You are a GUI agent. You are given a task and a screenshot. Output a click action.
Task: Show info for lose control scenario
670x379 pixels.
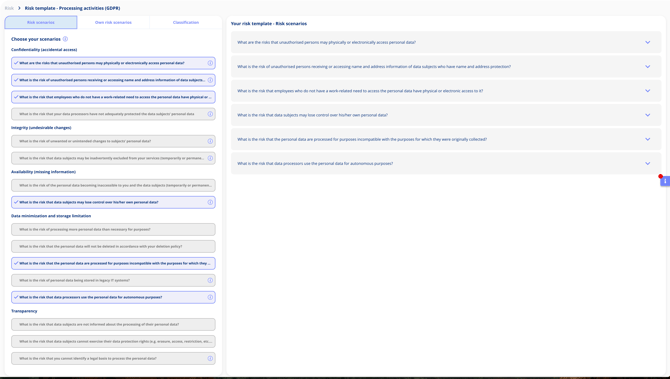210,202
